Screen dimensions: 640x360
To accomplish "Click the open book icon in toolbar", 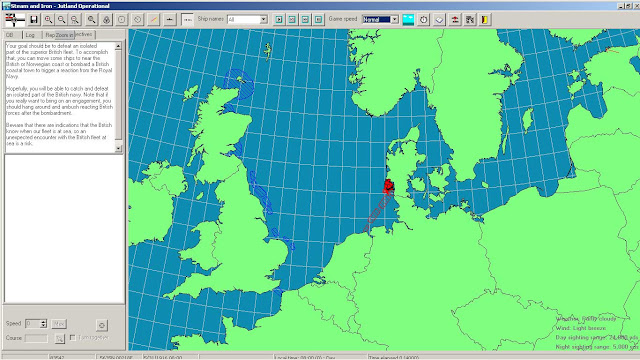I will (x=439, y=19).
